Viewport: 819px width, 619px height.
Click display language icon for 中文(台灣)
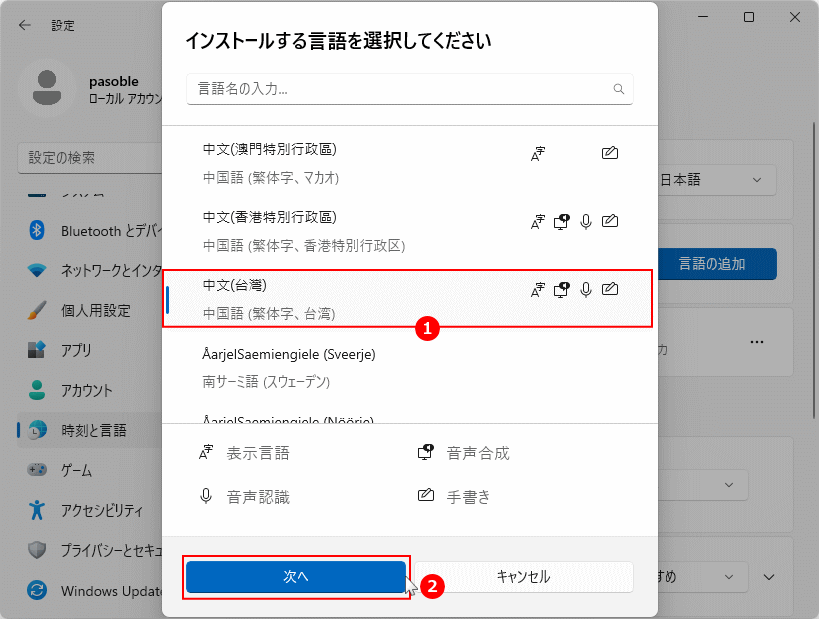coord(538,289)
